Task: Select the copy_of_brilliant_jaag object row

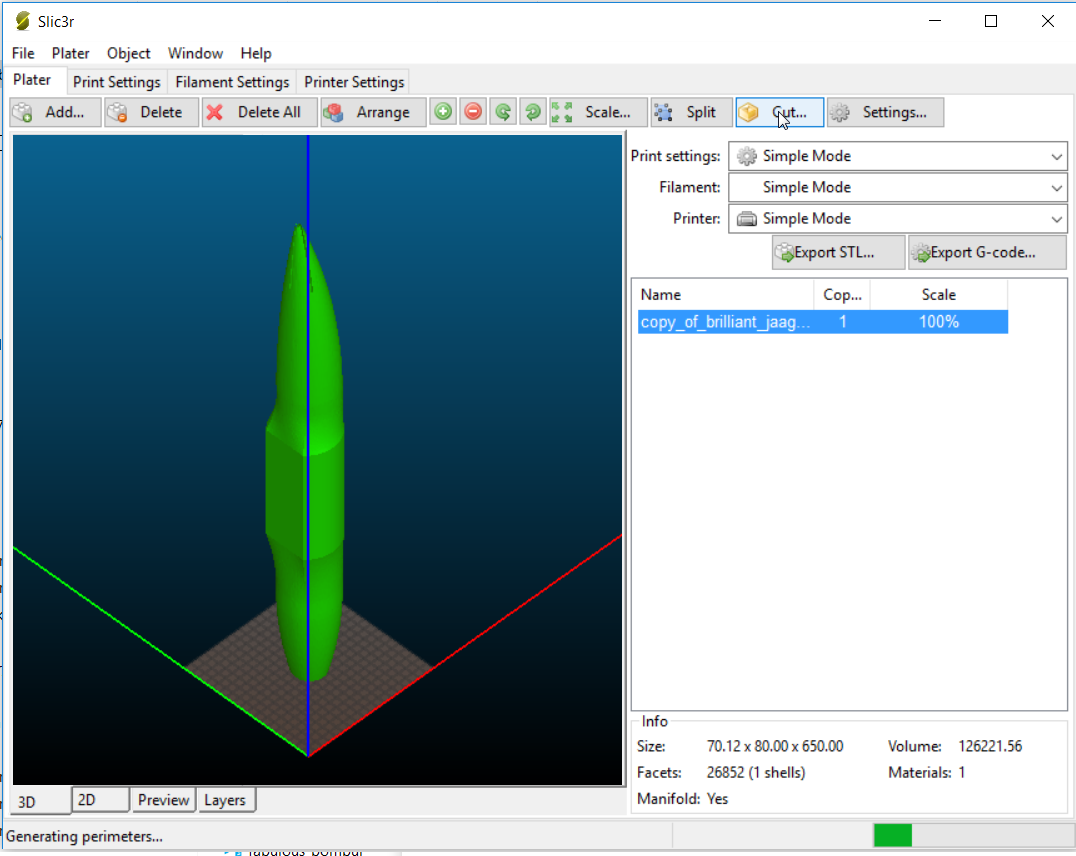Action: pos(823,322)
